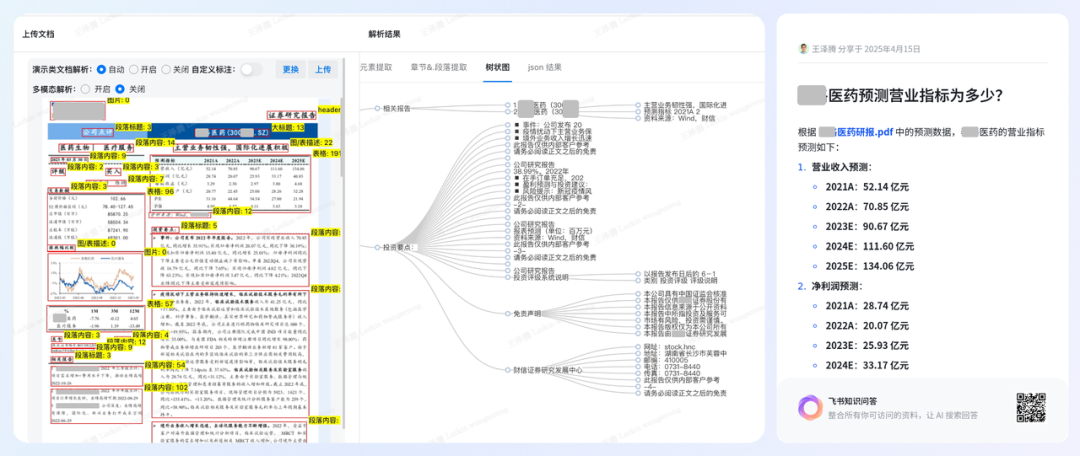Select 关闭 for 多模态解析
Image resolution: width=1080 pixels, height=456 pixels.
(120, 89)
